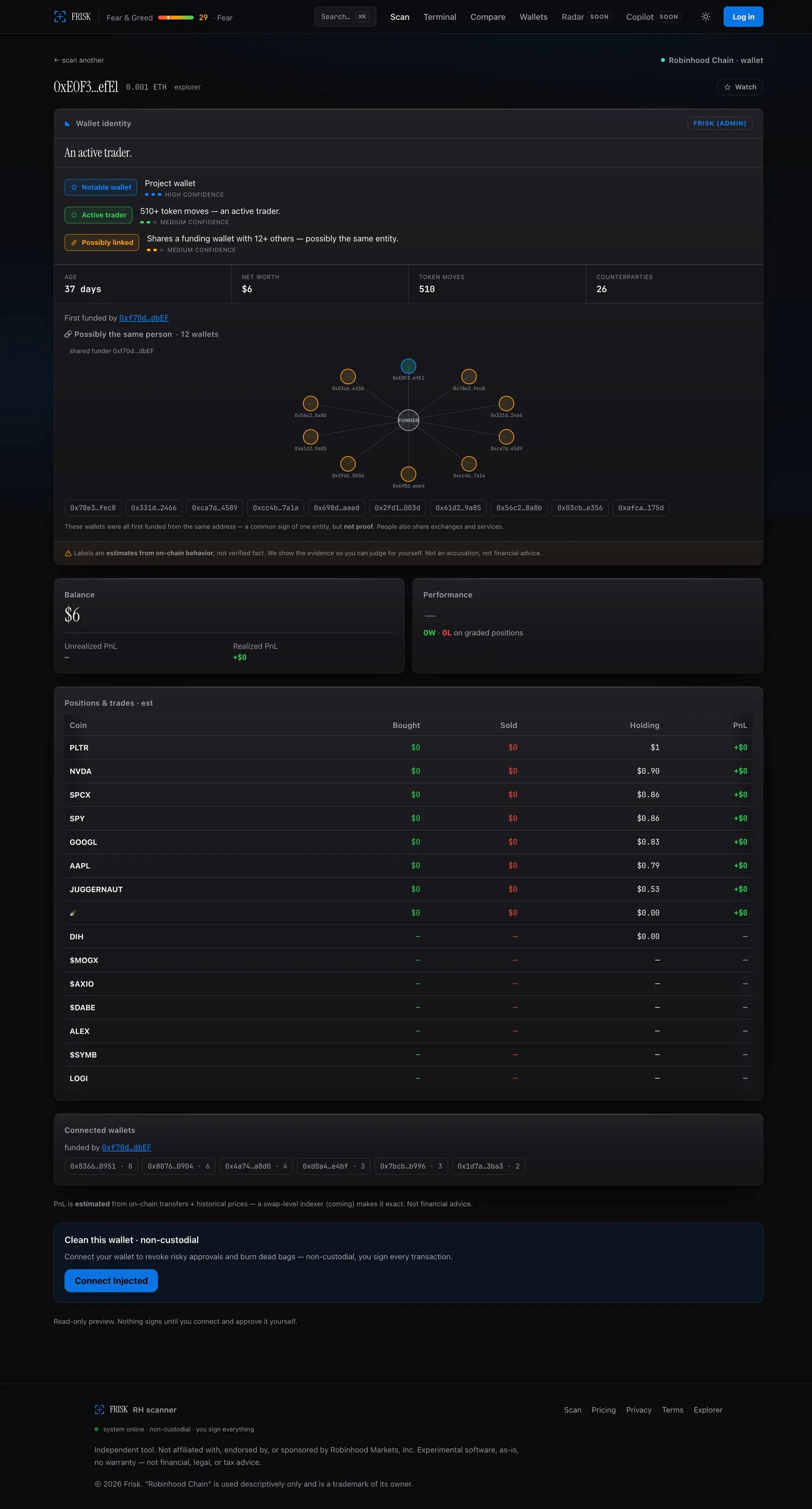Toggle Watch on this wallet

(x=740, y=87)
